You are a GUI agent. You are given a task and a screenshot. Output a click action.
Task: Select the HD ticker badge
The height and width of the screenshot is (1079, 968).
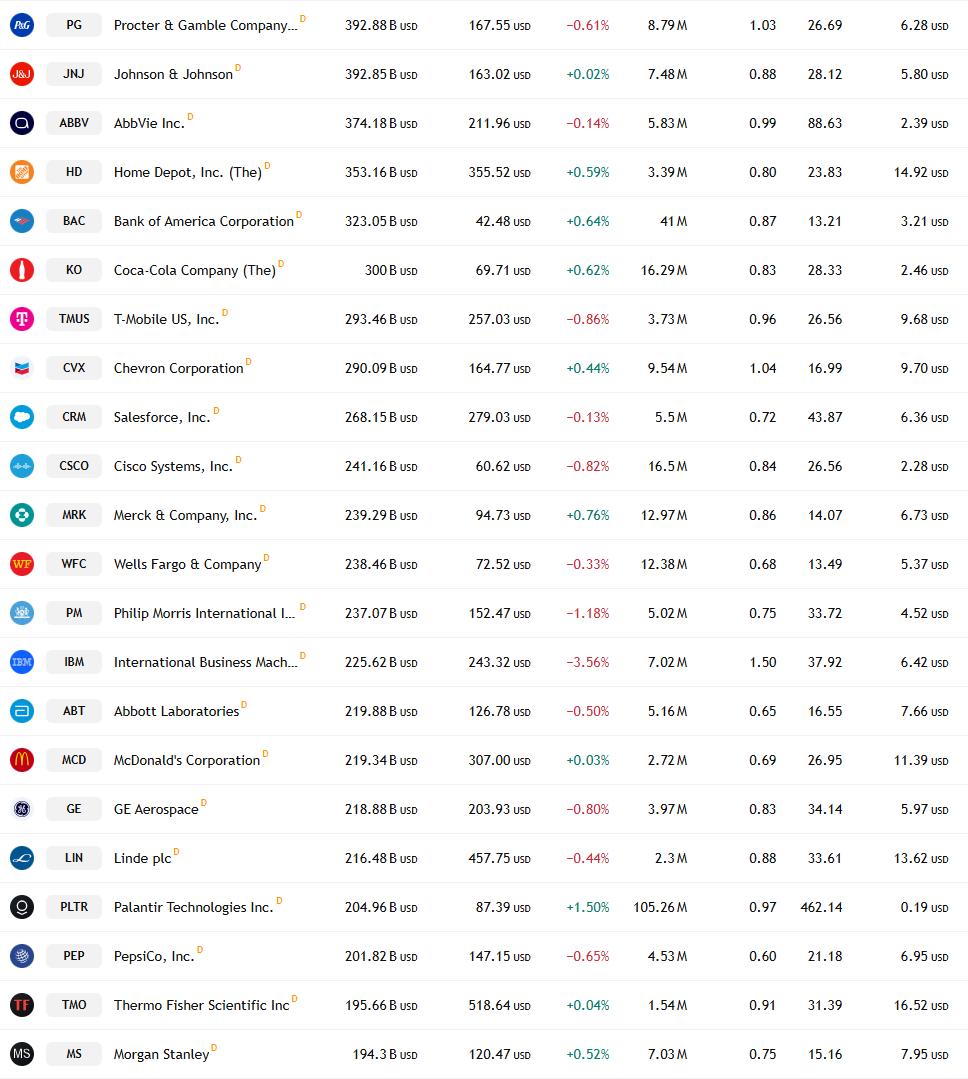tap(74, 172)
